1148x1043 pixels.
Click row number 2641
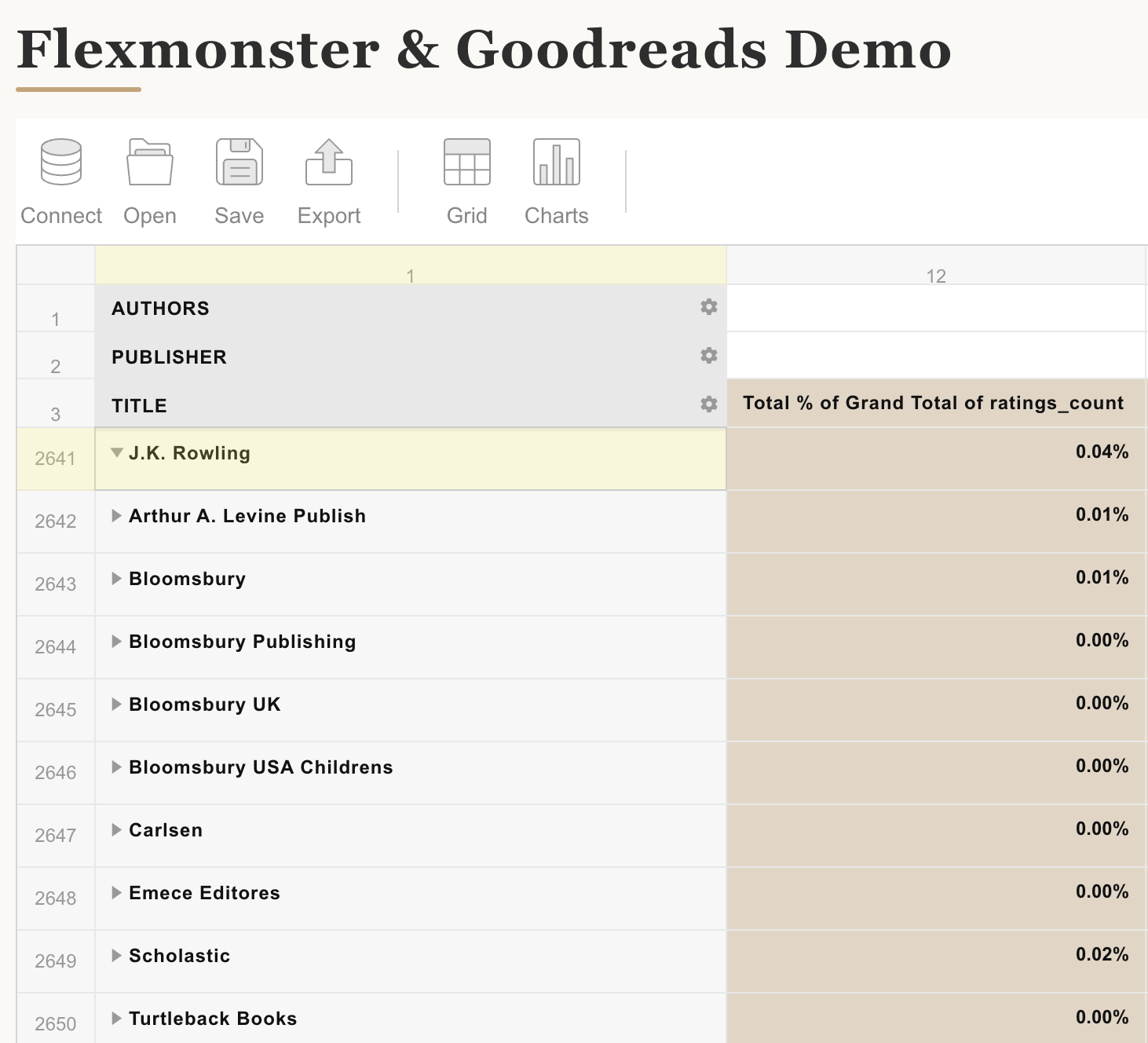[x=55, y=459]
